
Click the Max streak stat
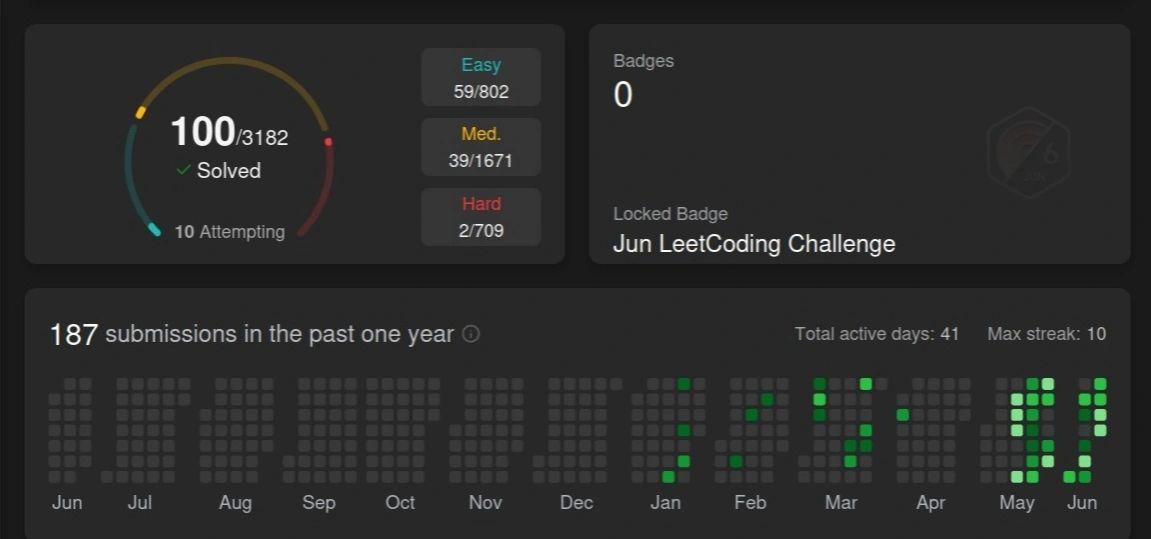coord(1046,334)
